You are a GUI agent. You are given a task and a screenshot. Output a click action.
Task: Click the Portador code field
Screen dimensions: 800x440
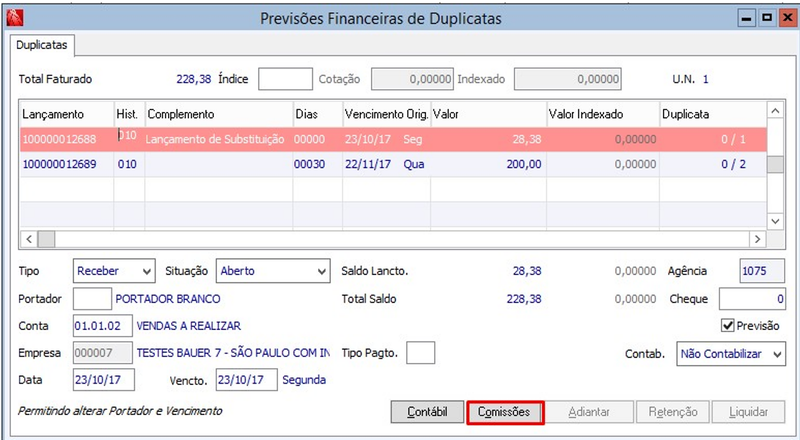pyautogui.click(x=92, y=299)
